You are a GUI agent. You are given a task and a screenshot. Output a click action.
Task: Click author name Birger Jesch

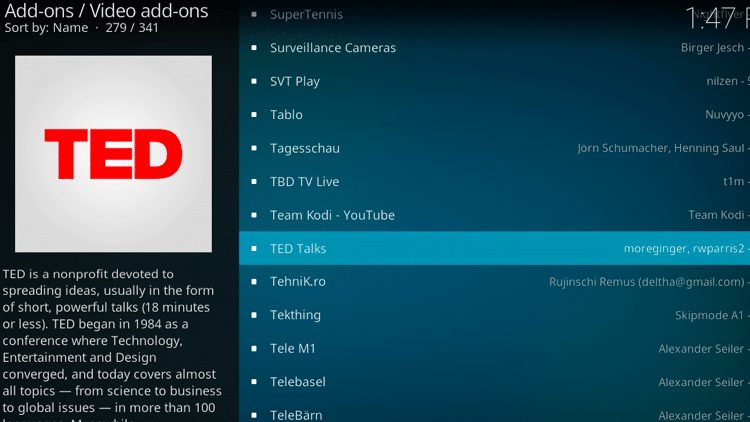712,48
